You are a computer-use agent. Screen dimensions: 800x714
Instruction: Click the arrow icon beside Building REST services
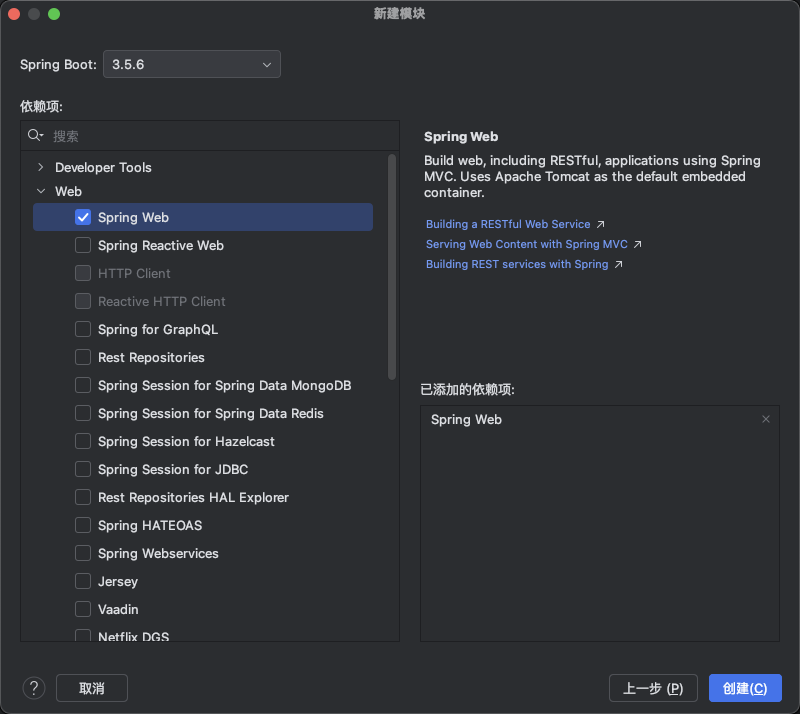click(618, 265)
